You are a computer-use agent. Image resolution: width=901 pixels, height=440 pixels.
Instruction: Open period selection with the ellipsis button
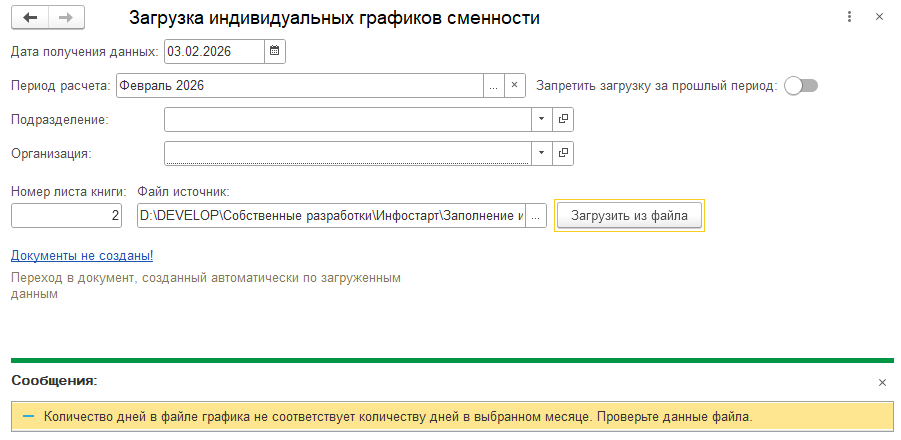pos(494,86)
